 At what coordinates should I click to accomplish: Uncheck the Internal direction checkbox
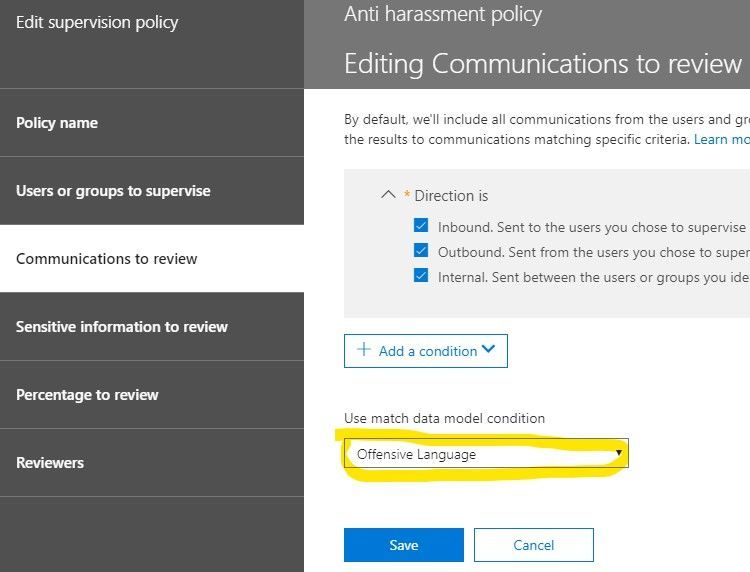421,277
